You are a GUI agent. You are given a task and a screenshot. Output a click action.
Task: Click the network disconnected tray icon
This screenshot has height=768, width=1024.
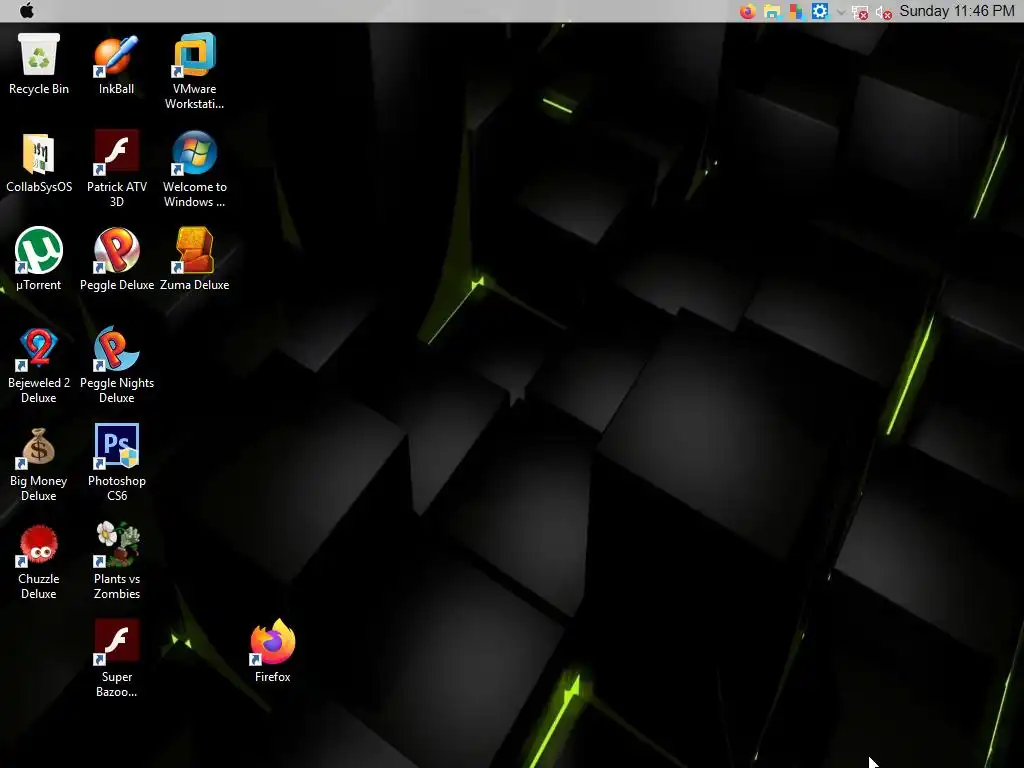(860, 12)
